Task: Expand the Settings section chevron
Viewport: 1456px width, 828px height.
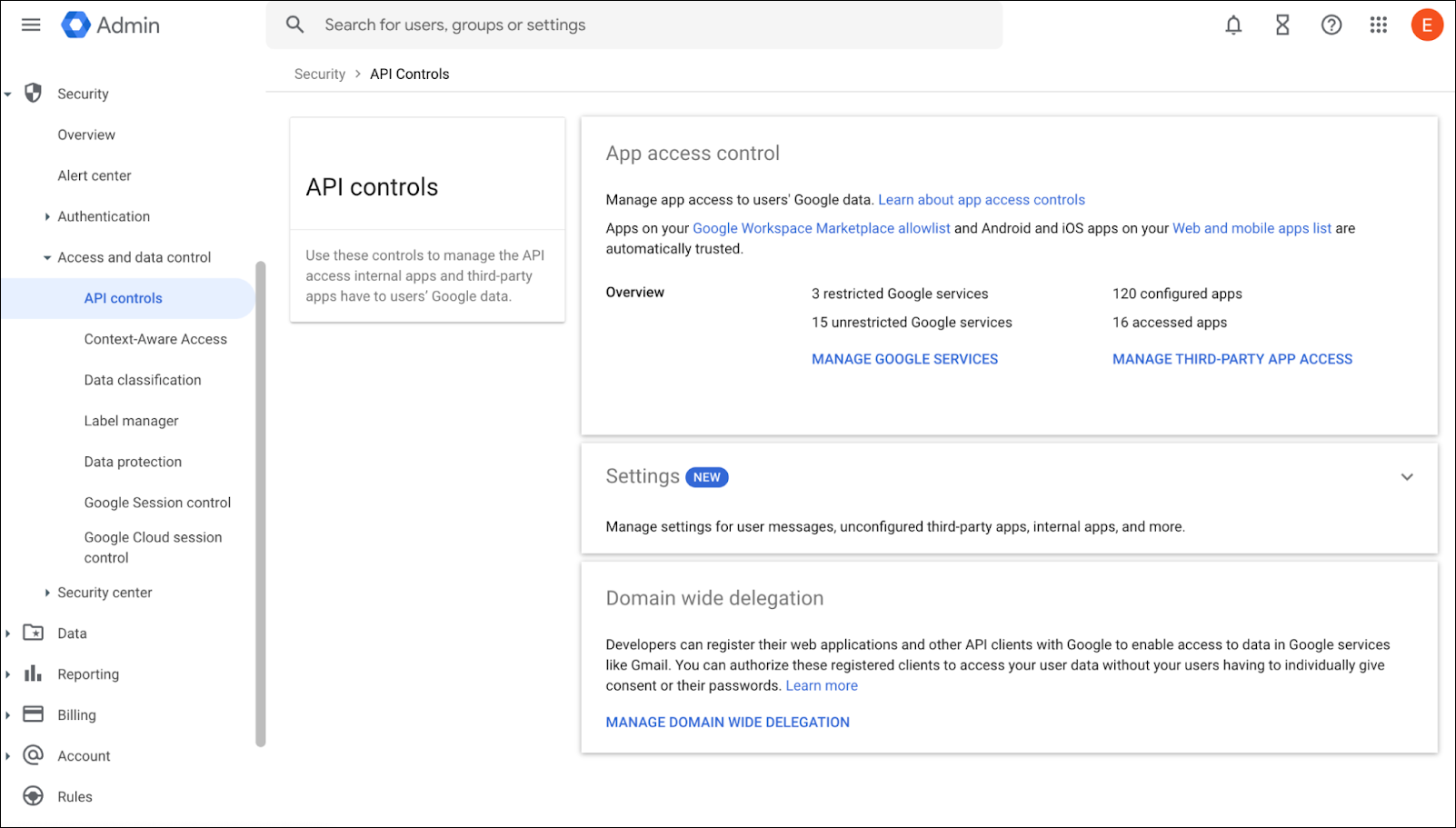Action: point(1407,477)
